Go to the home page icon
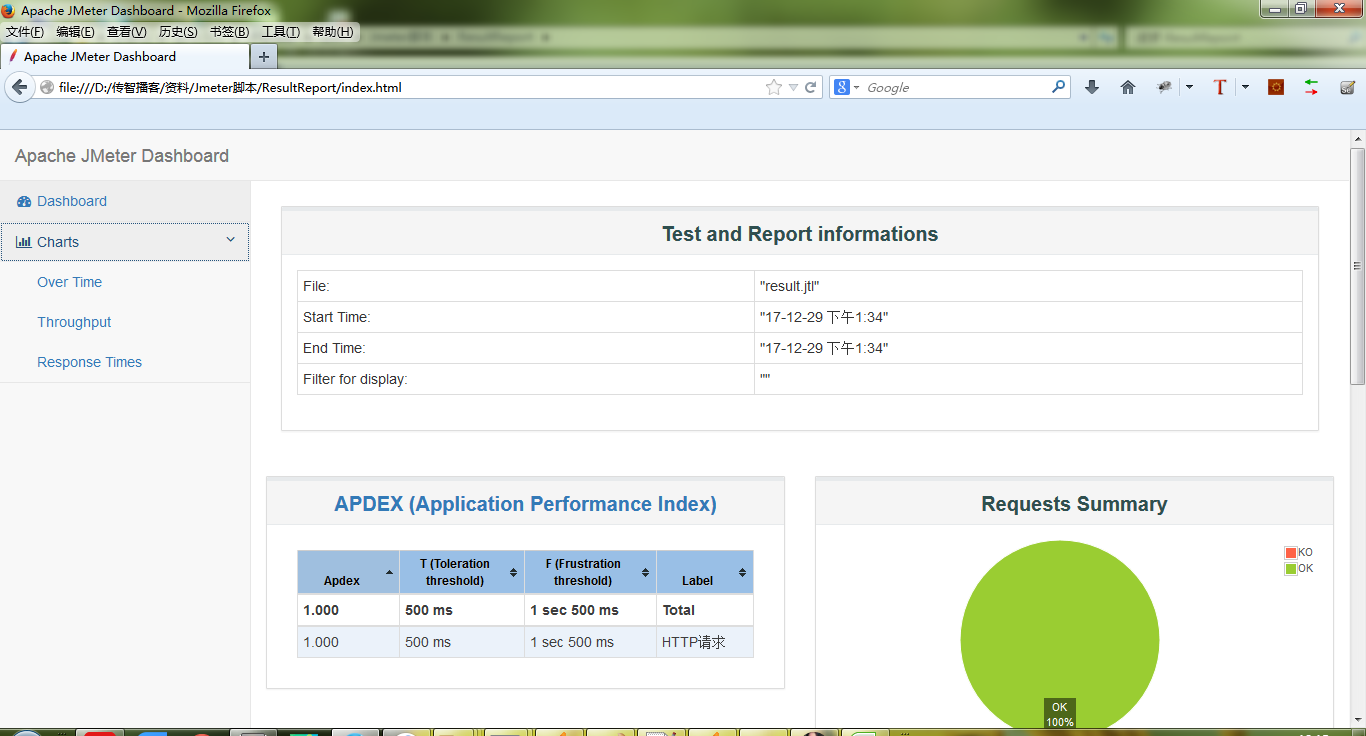This screenshot has width=1366, height=736. click(x=1128, y=87)
